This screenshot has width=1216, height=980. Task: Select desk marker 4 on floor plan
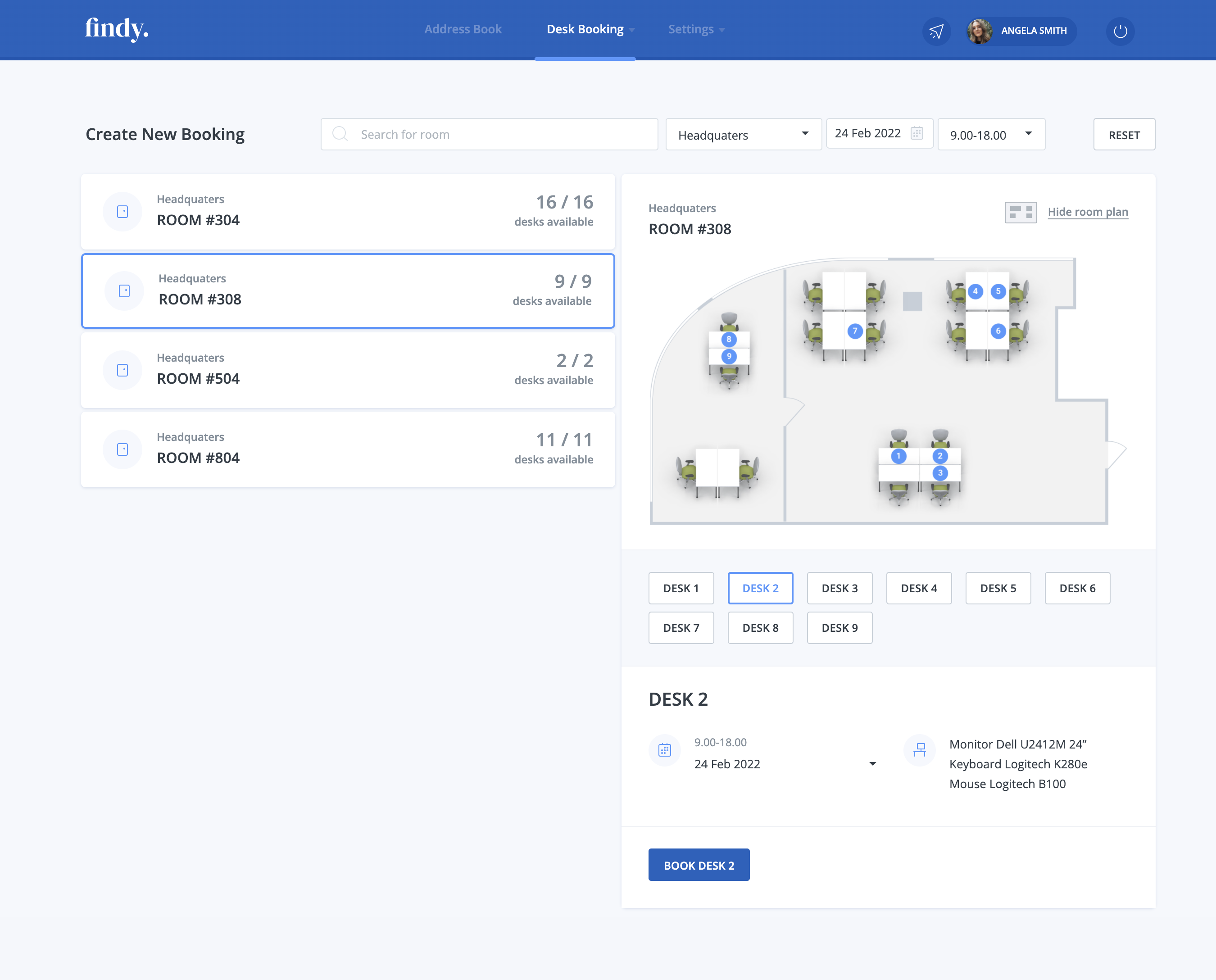coord(975,292)
